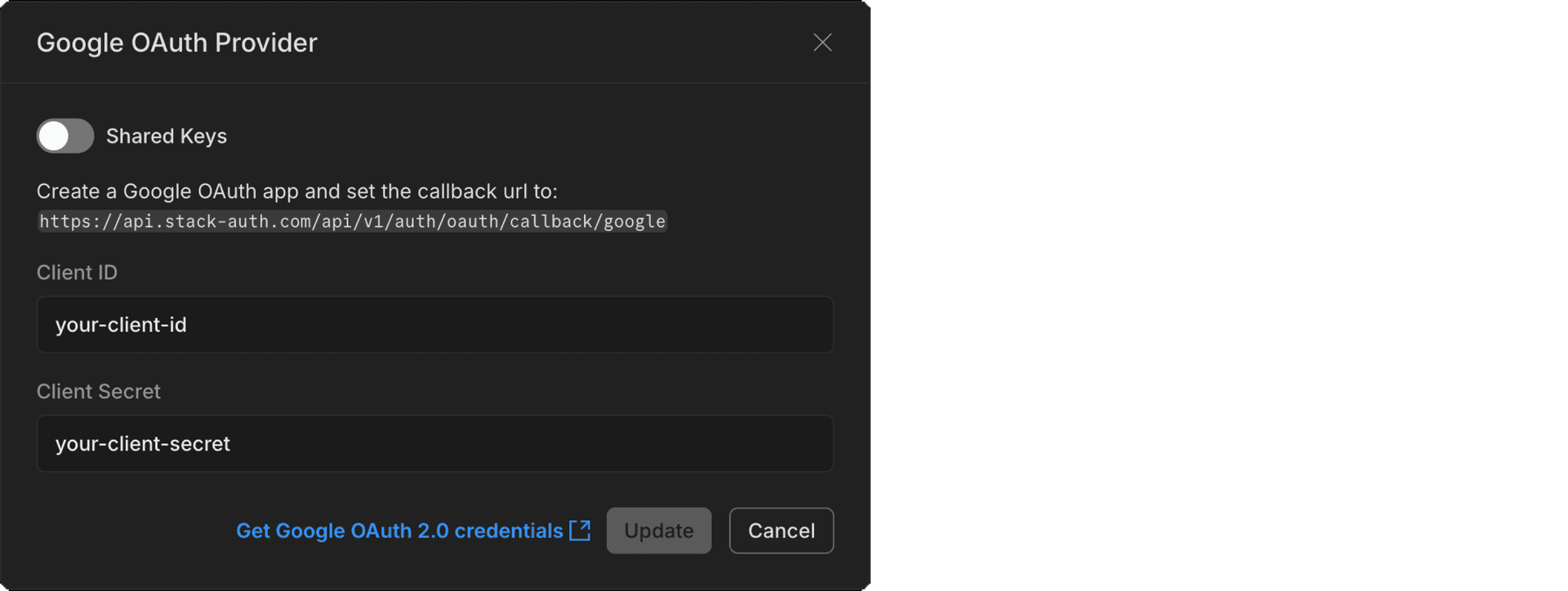1568x591 pixels.
Task: Click the Client ID label
Action: point(77,273)
